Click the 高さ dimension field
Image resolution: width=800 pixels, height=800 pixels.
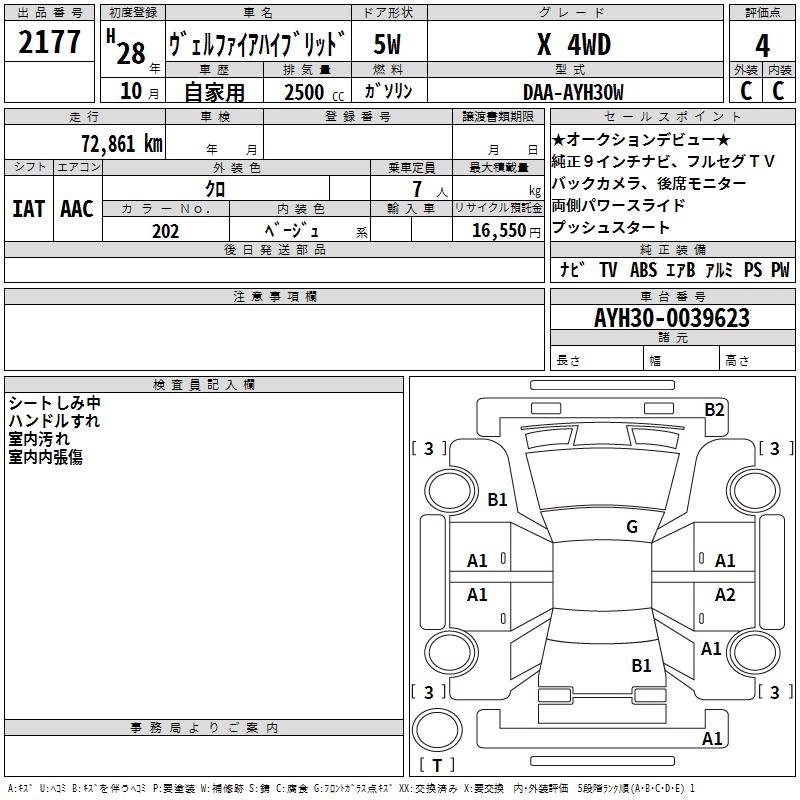pyautogui.click(x=757, y=360)
